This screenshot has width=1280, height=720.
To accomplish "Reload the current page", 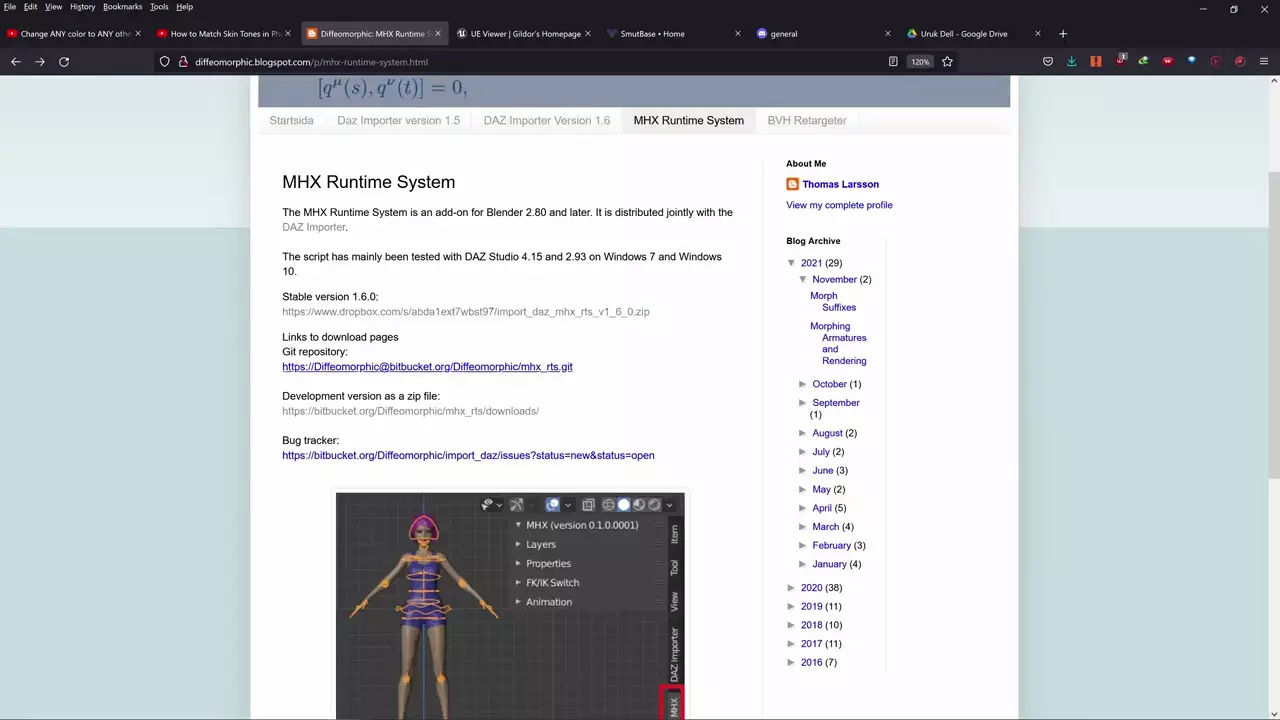I will [64, 62].
